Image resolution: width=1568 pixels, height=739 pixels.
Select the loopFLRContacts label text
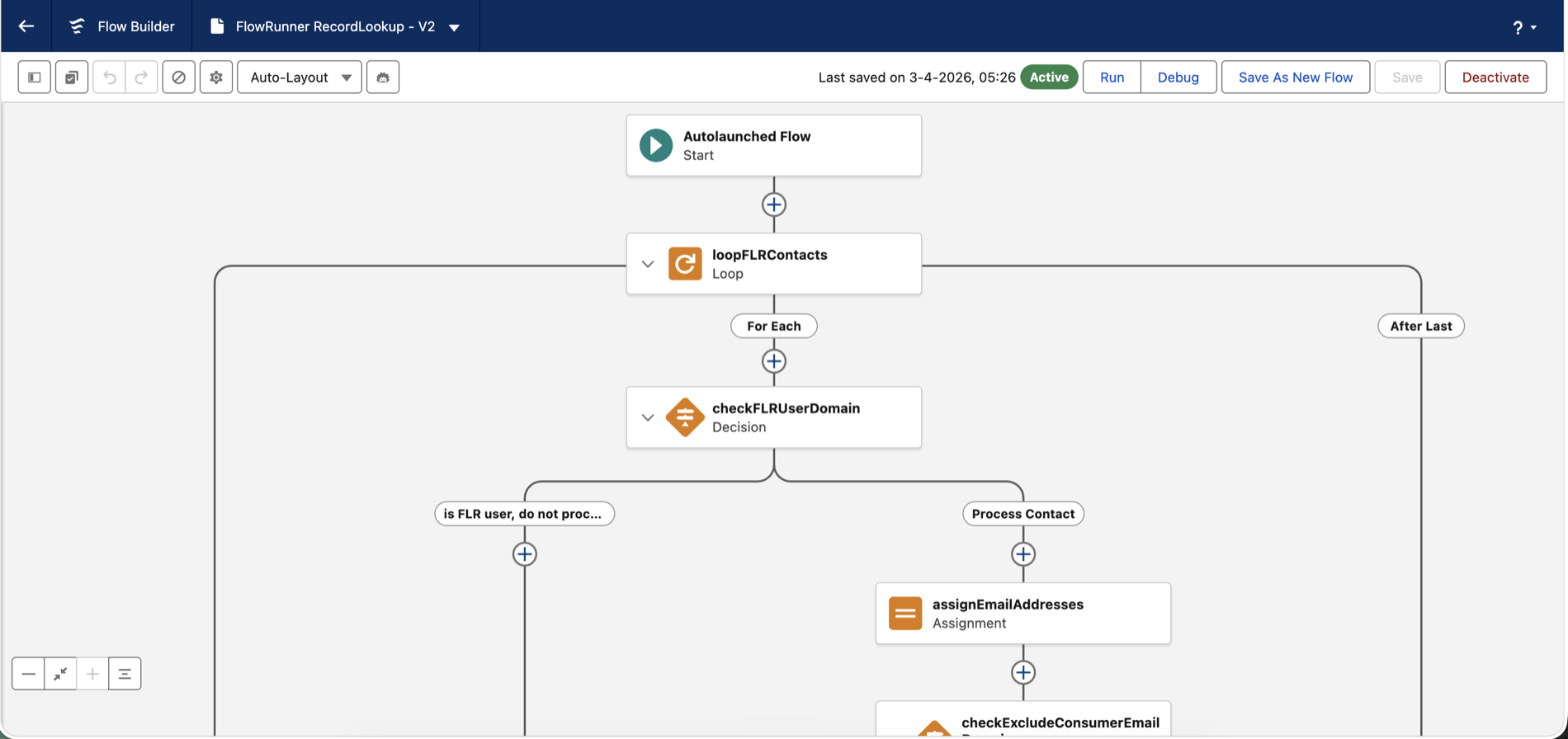click(x=770, y=255)
